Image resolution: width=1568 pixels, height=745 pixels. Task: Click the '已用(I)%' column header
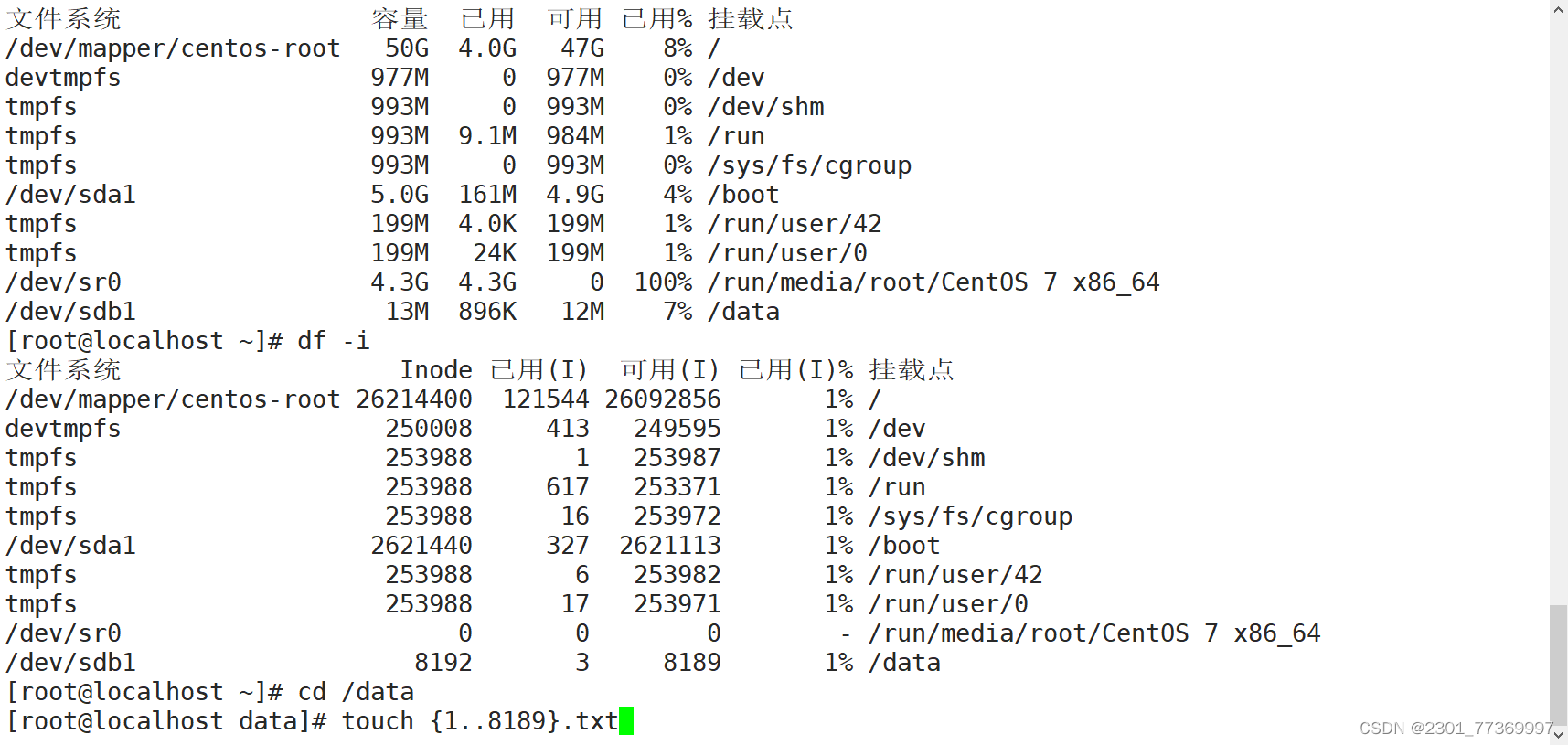(x=796, y=370)
